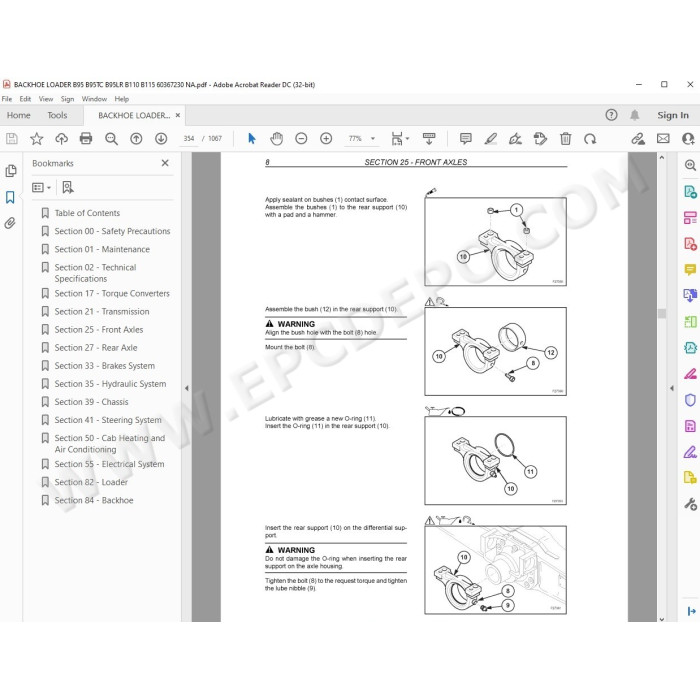Go to next page arrow
The width and height of the screenshot is (700, 700).
tap(161, 139)
